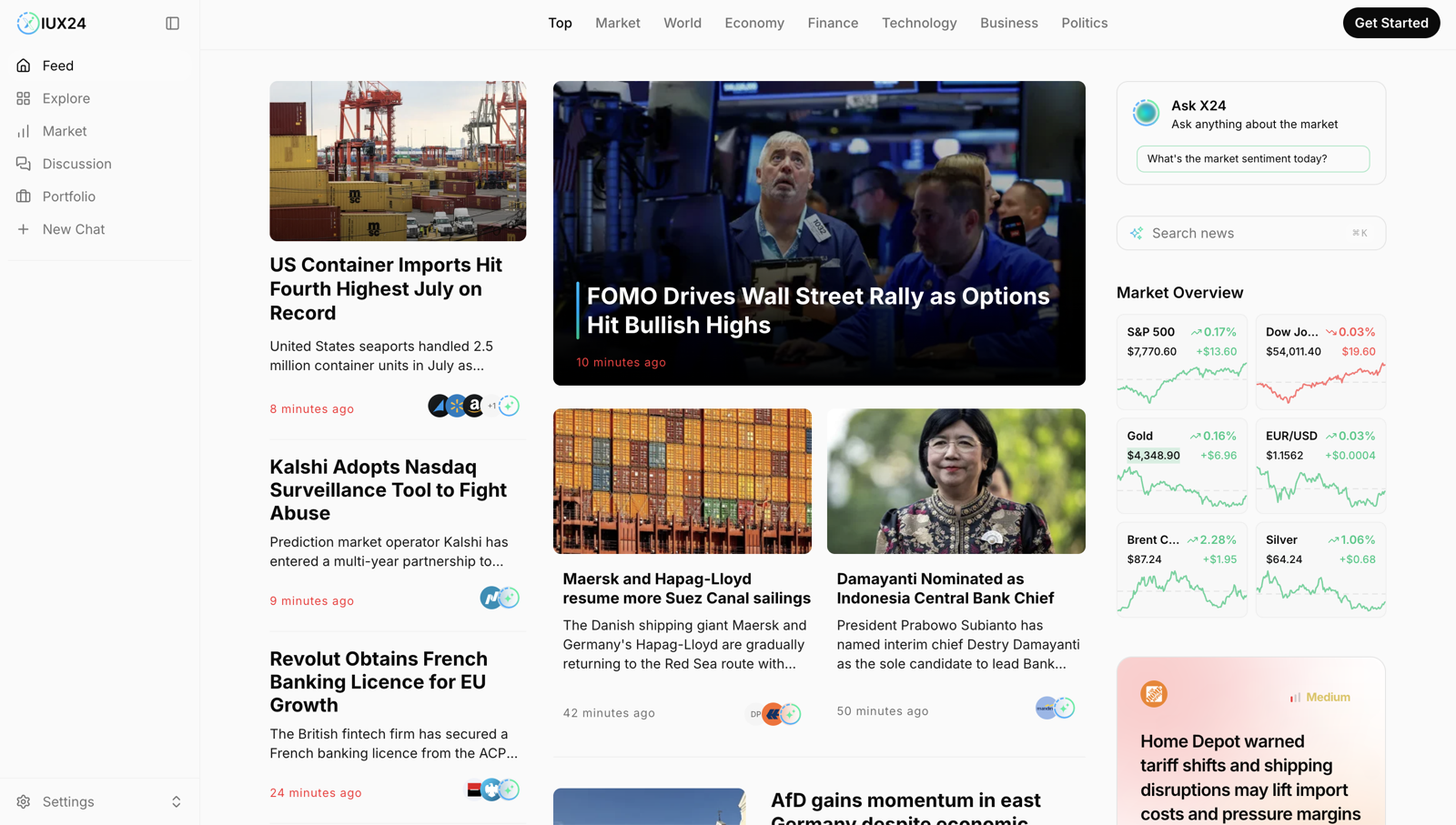Viewport: 1456px width, 825px height.
Task: Click the EUR/USD upward trend arrow
Action: [1331, 436]
